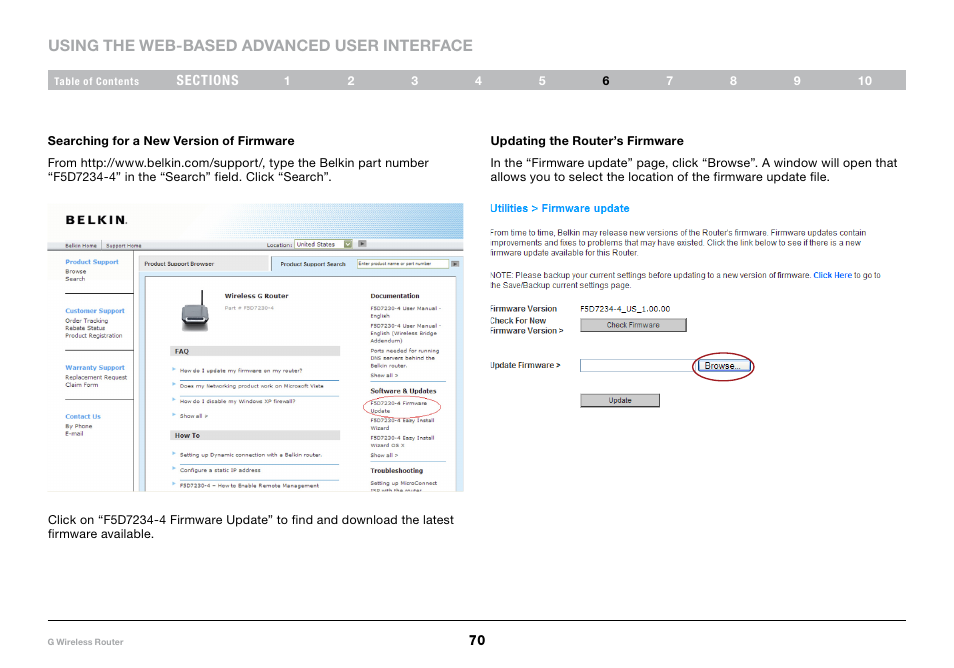Open How to Enable Remote Management link
954x668 pixels.
click(249, 485)
